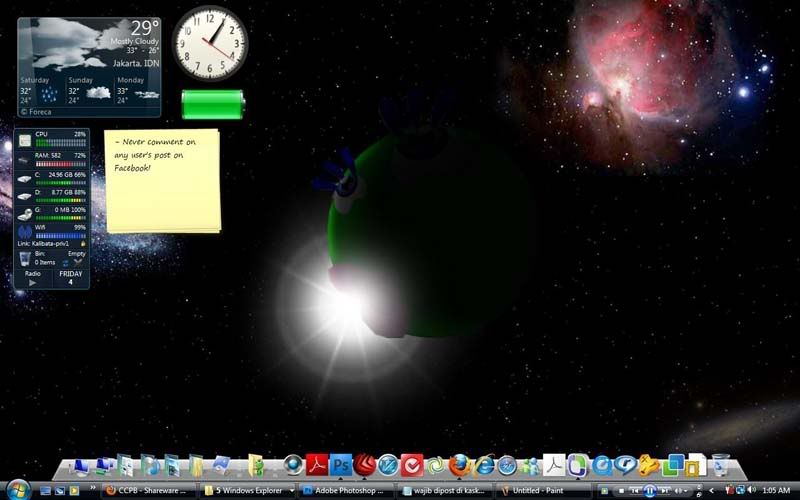Launch the blue-green overlapping squares dock icon
Viewport: 800px width, 500px height.
(x=673, y=465)
